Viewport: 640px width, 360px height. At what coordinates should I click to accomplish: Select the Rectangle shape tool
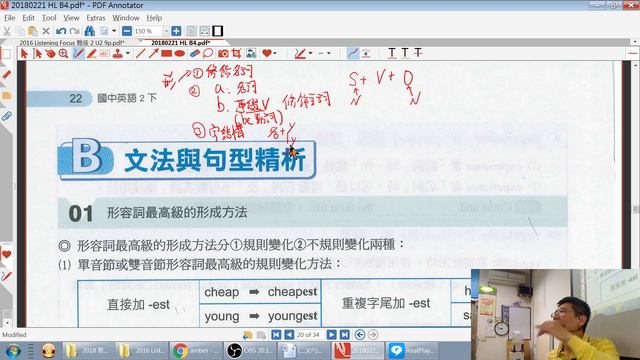[167, 53]
